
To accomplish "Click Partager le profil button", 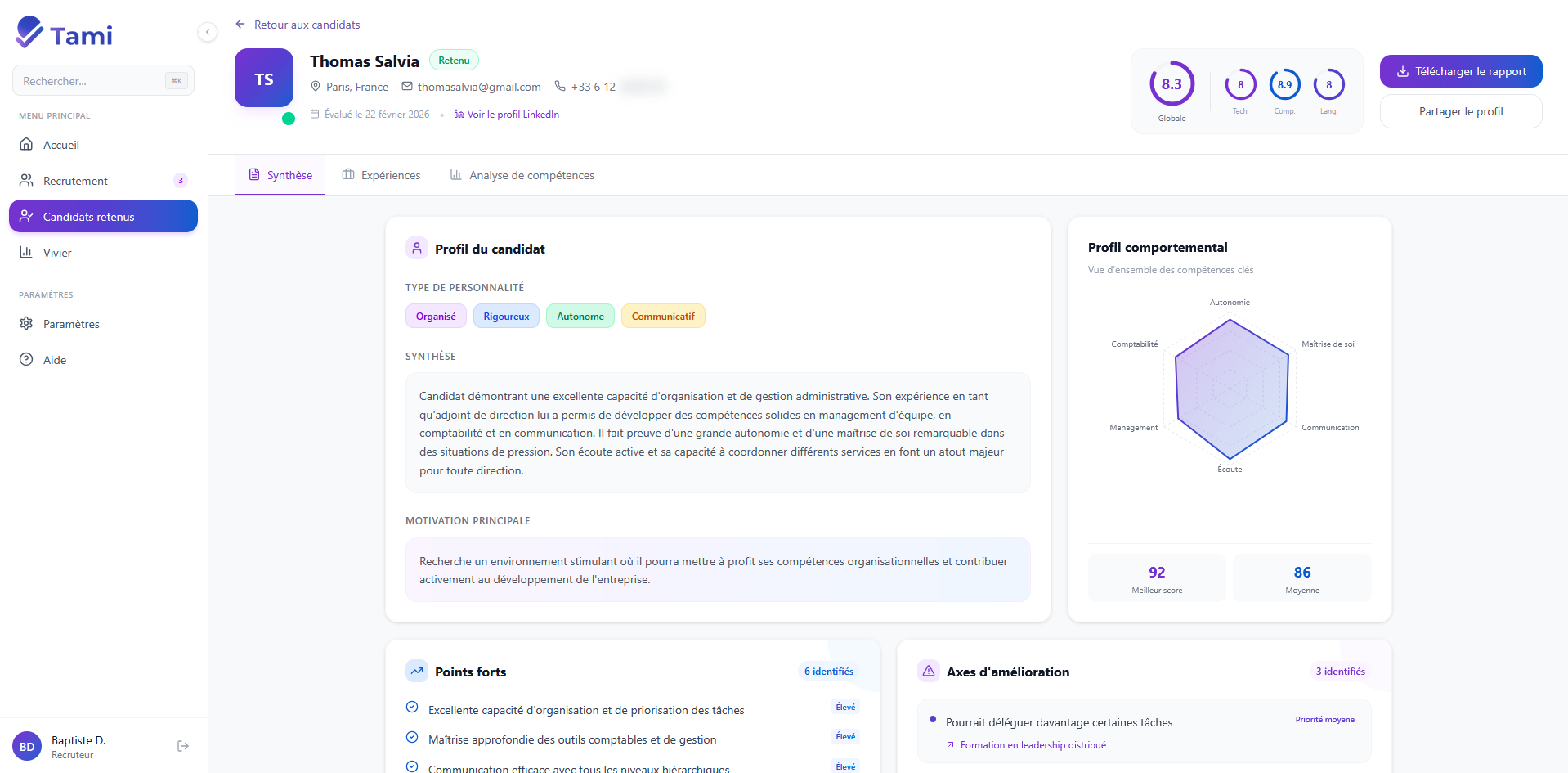I will (x=1460, y=111).
